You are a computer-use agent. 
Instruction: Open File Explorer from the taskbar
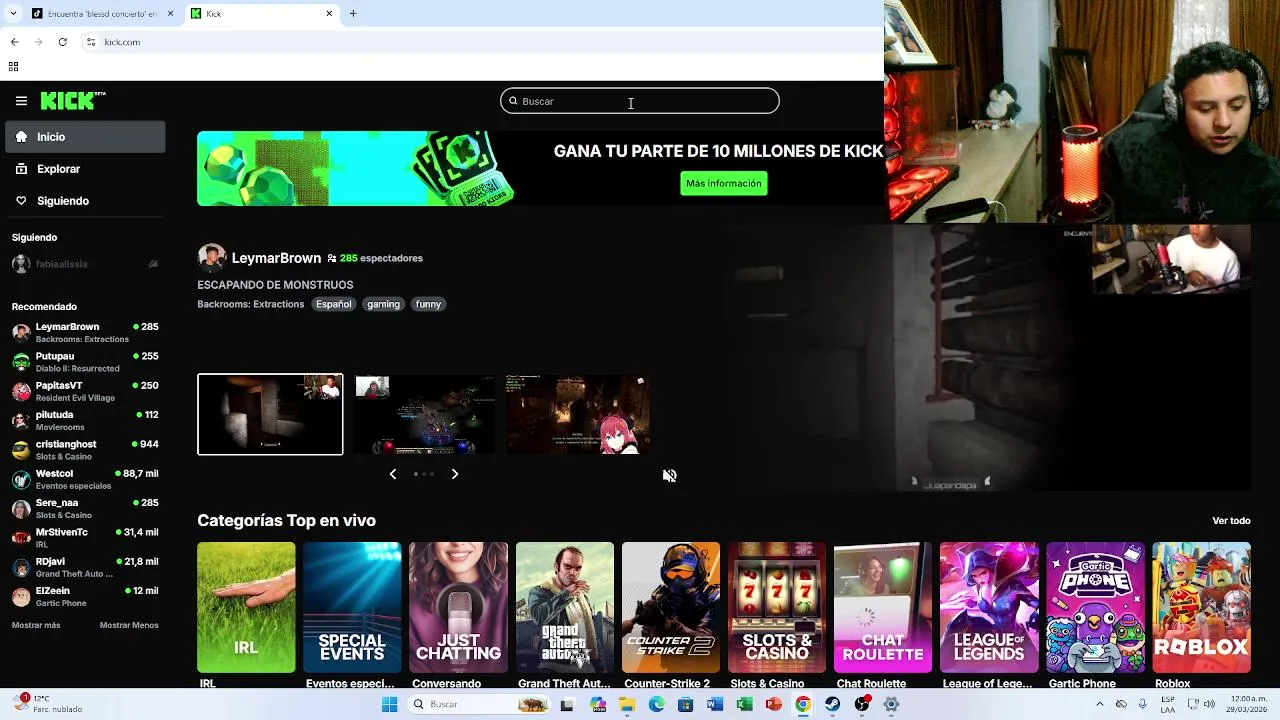point(627,704)
